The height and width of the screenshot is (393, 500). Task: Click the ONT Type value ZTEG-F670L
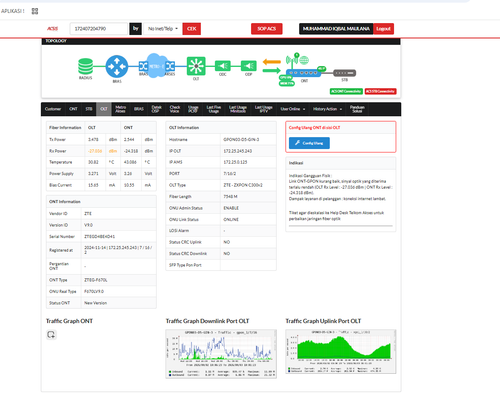coord(96,280)
